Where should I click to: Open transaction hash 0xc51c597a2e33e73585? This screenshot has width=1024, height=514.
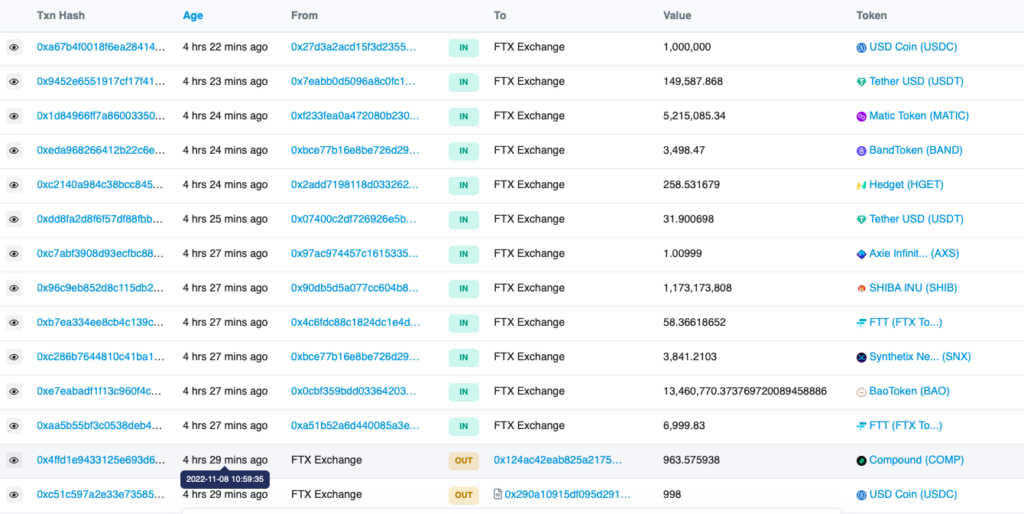(x=101, y=494)
